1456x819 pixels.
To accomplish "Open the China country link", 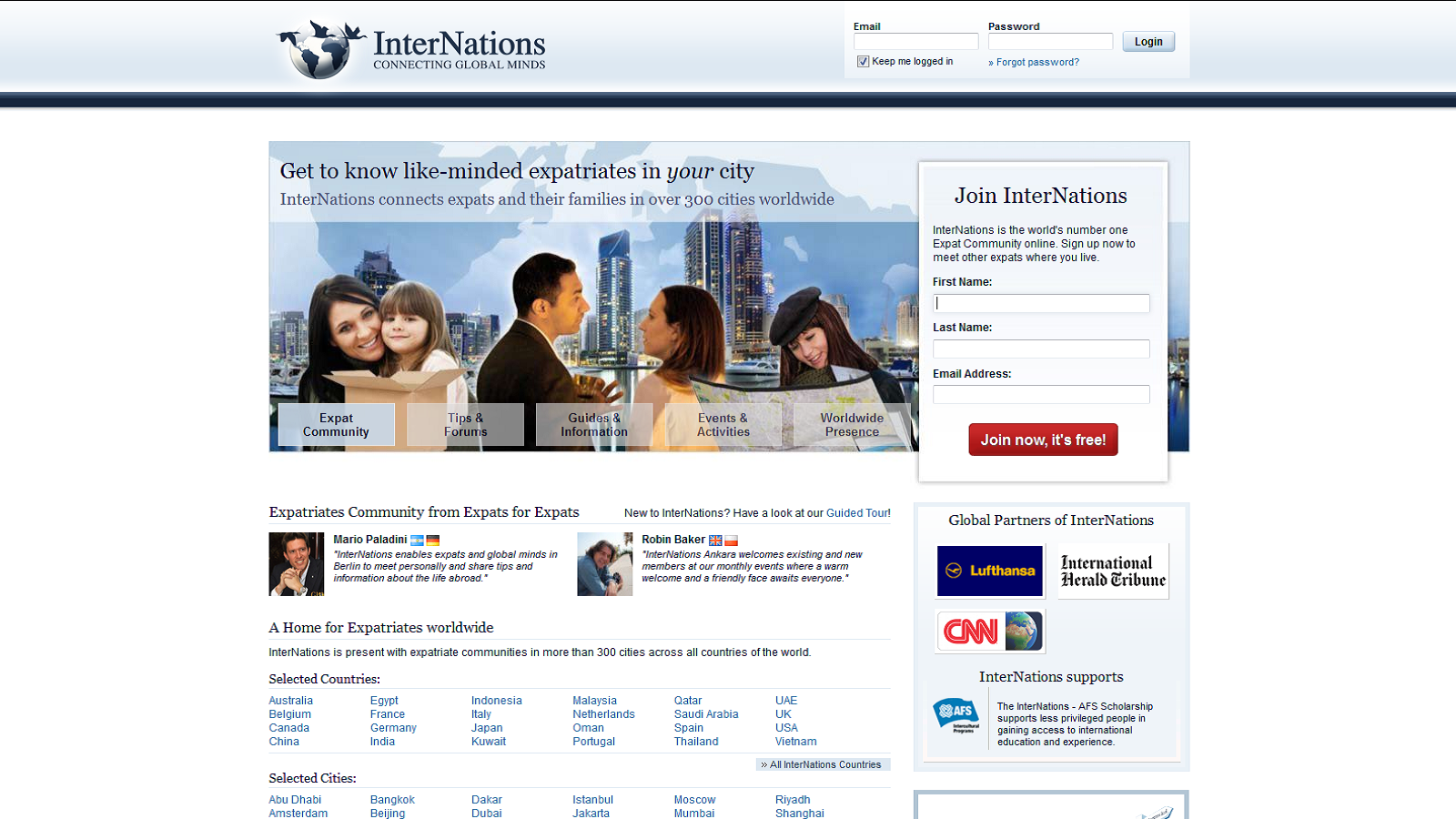I will [x=284, y=742].
